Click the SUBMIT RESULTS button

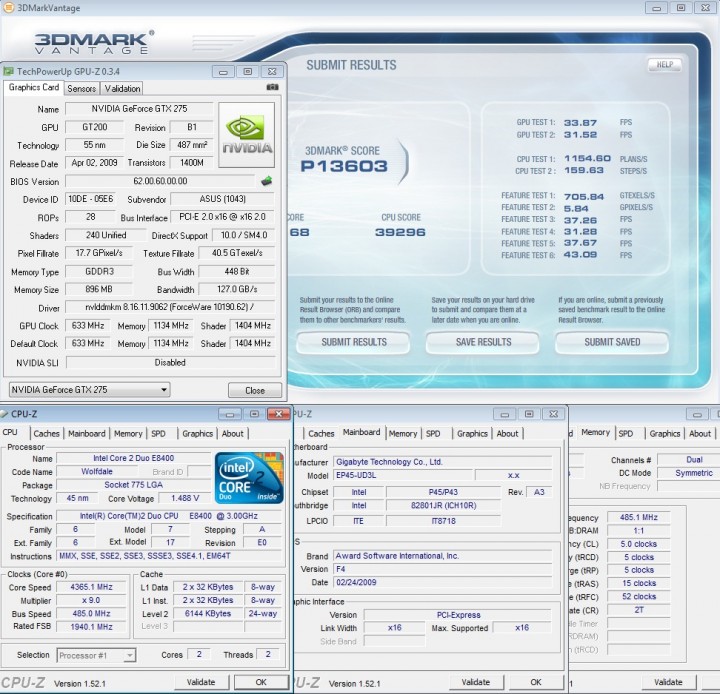pyautogui.click(x=354, y=342)
